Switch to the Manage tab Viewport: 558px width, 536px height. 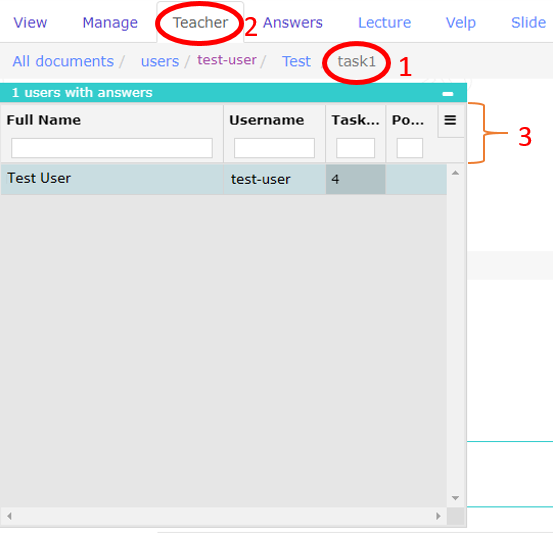coord(110,23)
